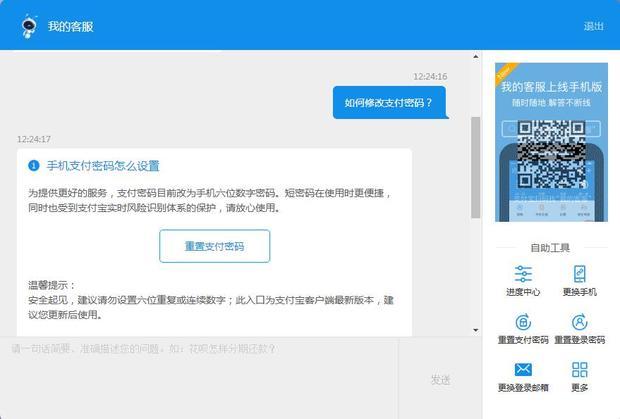Click the chat scrollbar down arrow

tap(475, 329)
